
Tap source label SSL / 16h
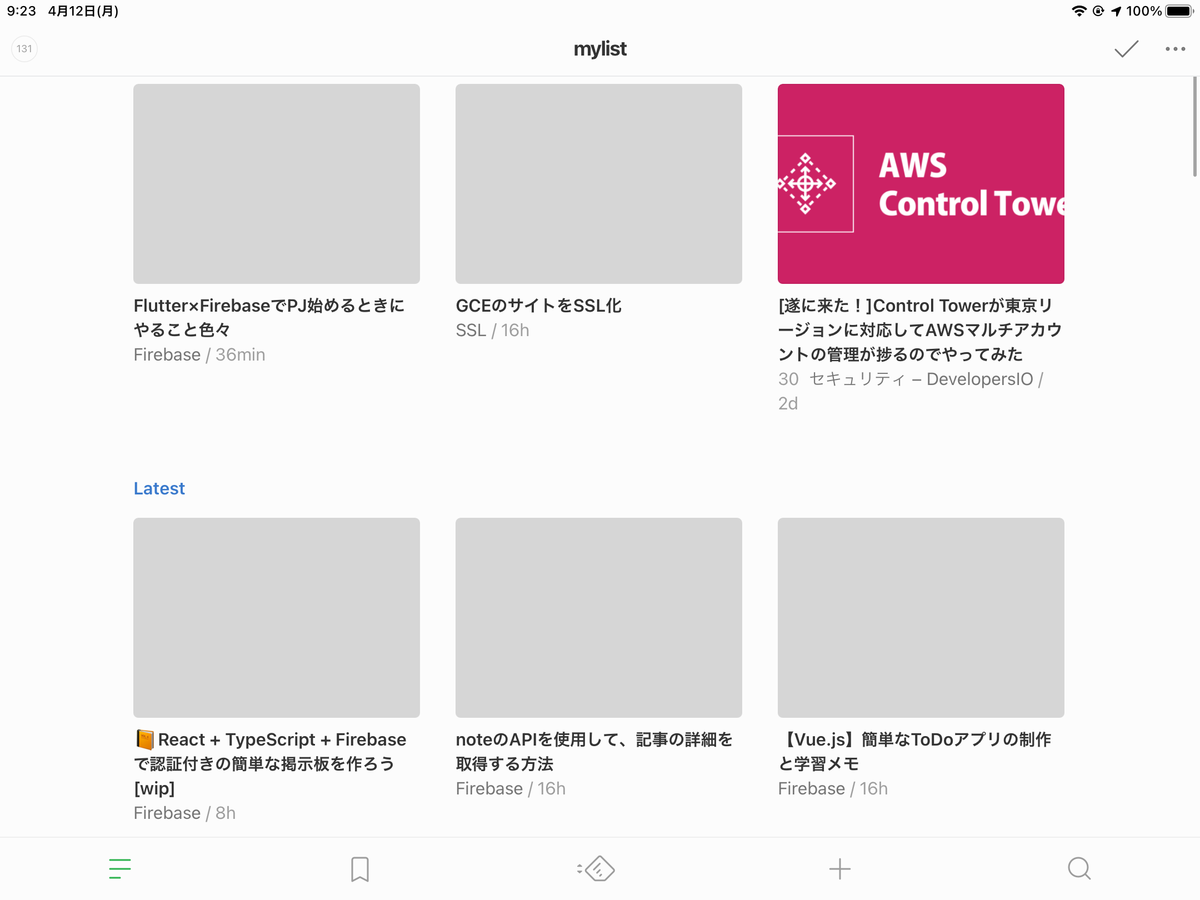tap(492, 330)
